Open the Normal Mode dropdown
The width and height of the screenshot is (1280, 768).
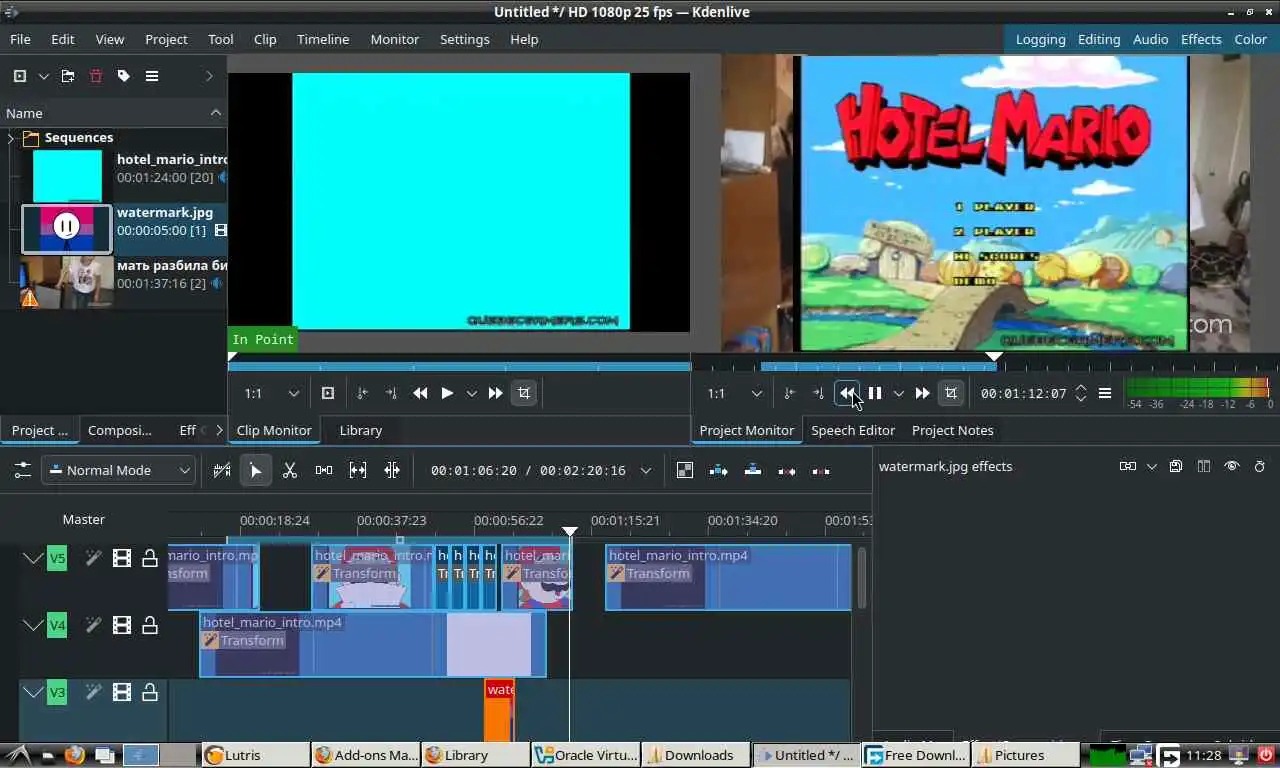coord(118,470)
